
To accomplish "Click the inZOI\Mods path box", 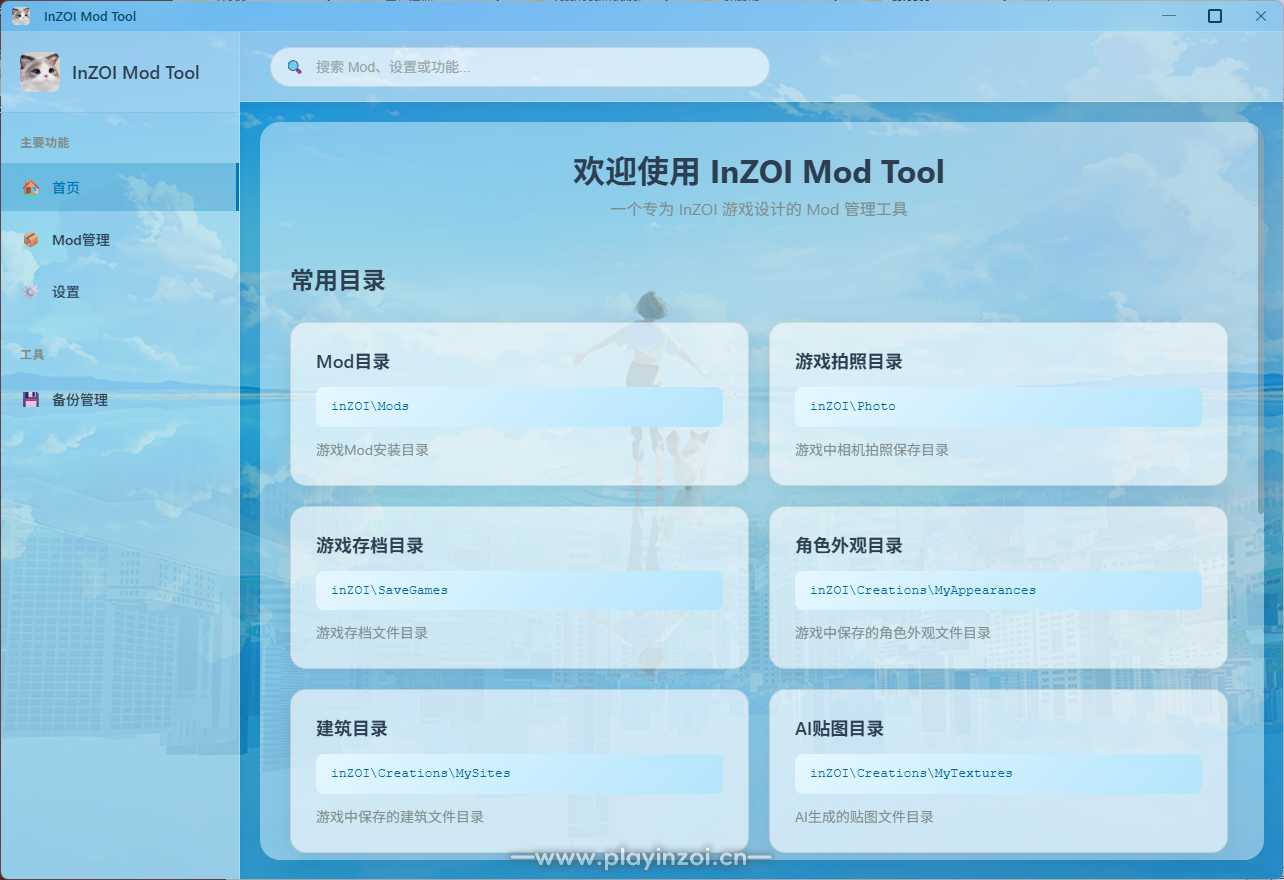I will 519,407.
